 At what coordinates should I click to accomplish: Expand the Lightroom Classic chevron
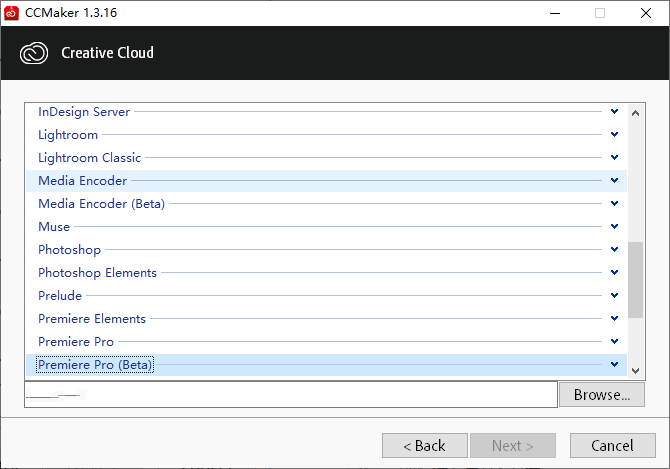click(x=614, y=158)
